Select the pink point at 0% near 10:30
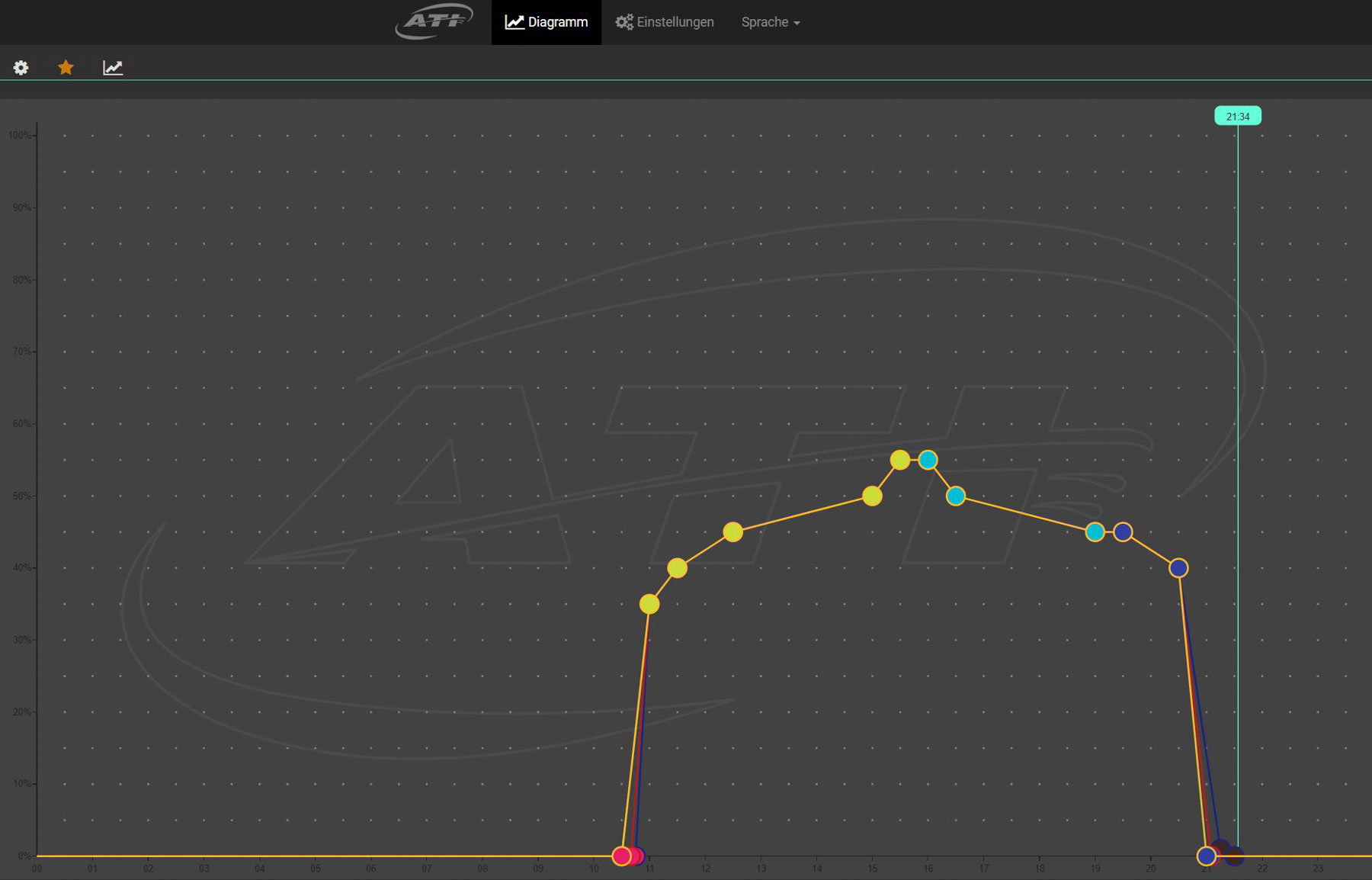 point(621,856)
